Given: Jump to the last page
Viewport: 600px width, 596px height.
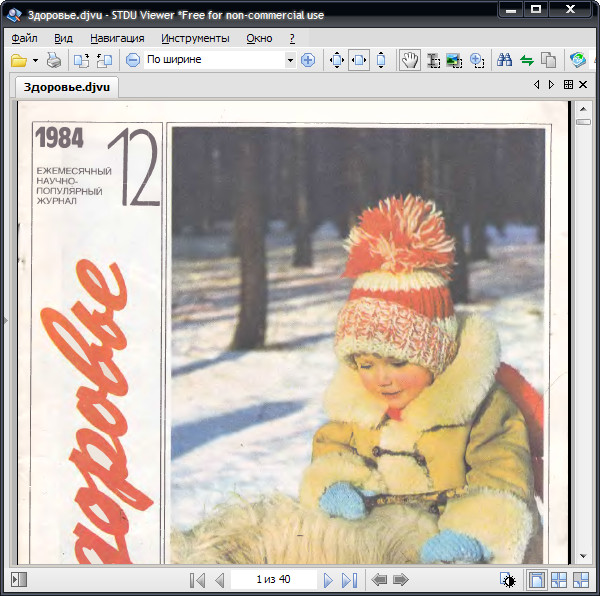Looking at the screenshot, I should tap(350, 580).
